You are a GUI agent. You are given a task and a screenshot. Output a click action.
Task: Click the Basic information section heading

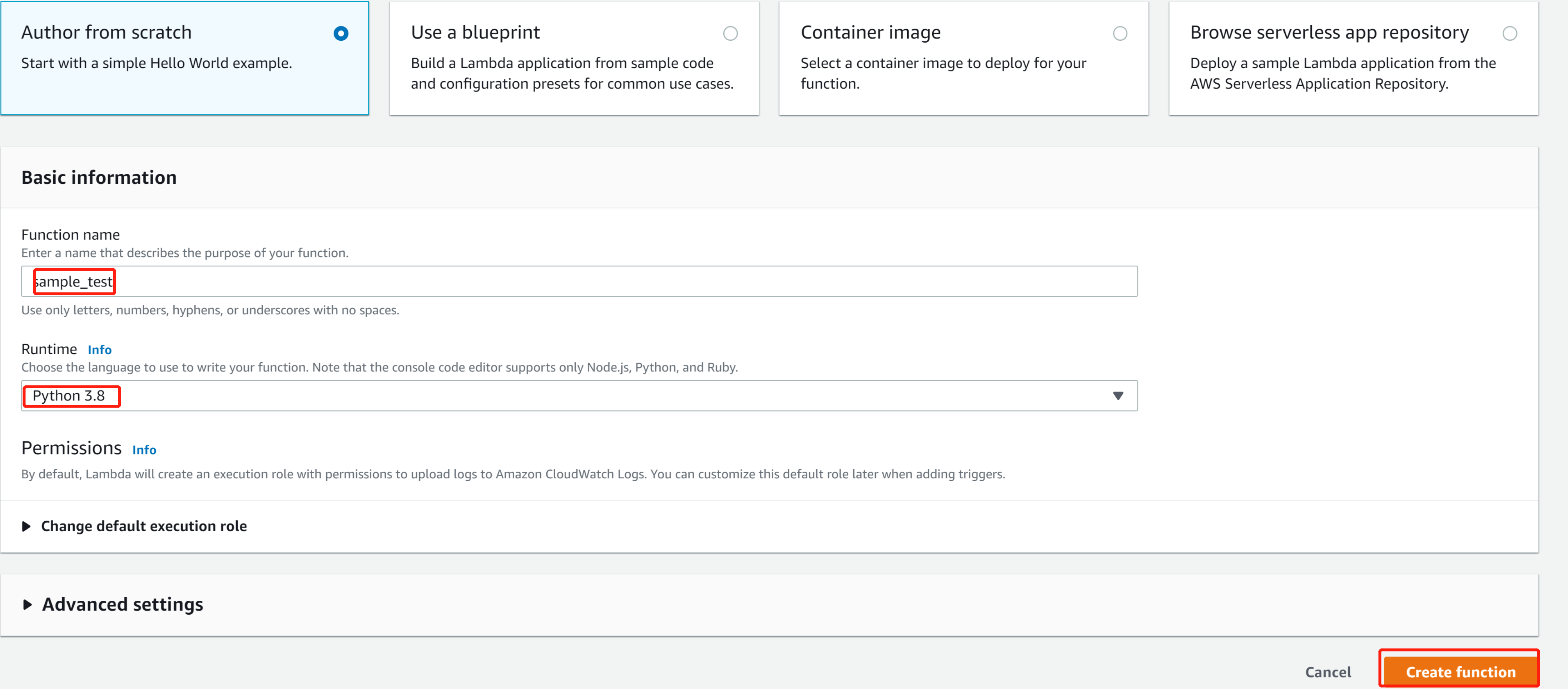coord(99,177)
